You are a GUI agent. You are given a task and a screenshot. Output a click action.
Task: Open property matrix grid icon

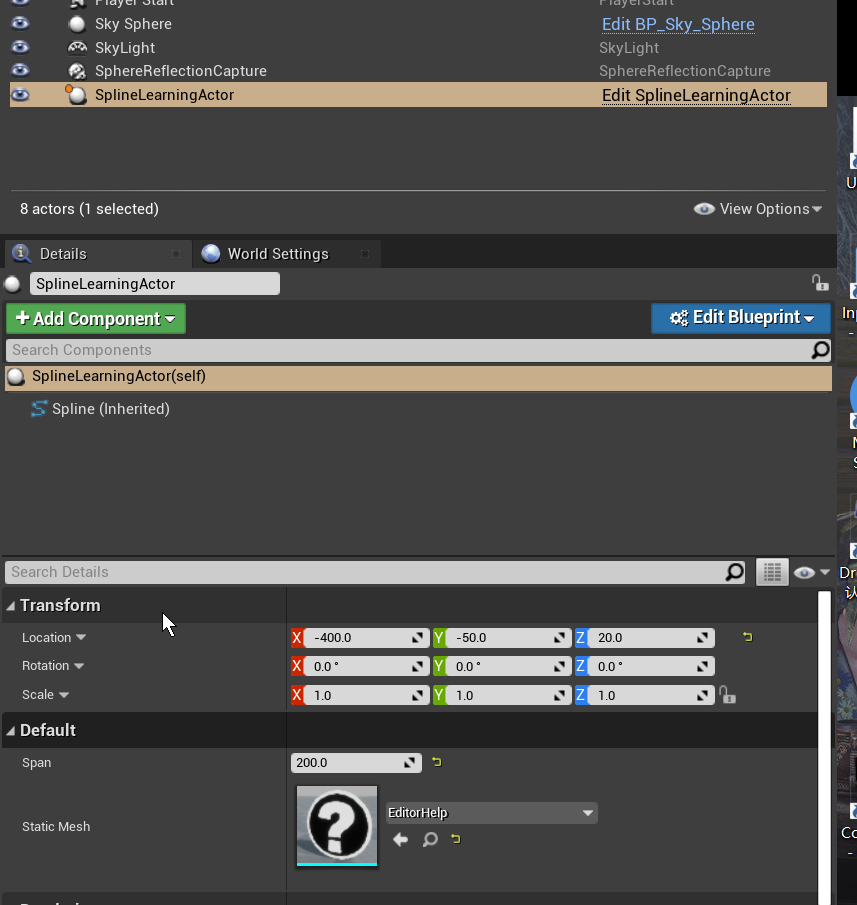[772, 573]
